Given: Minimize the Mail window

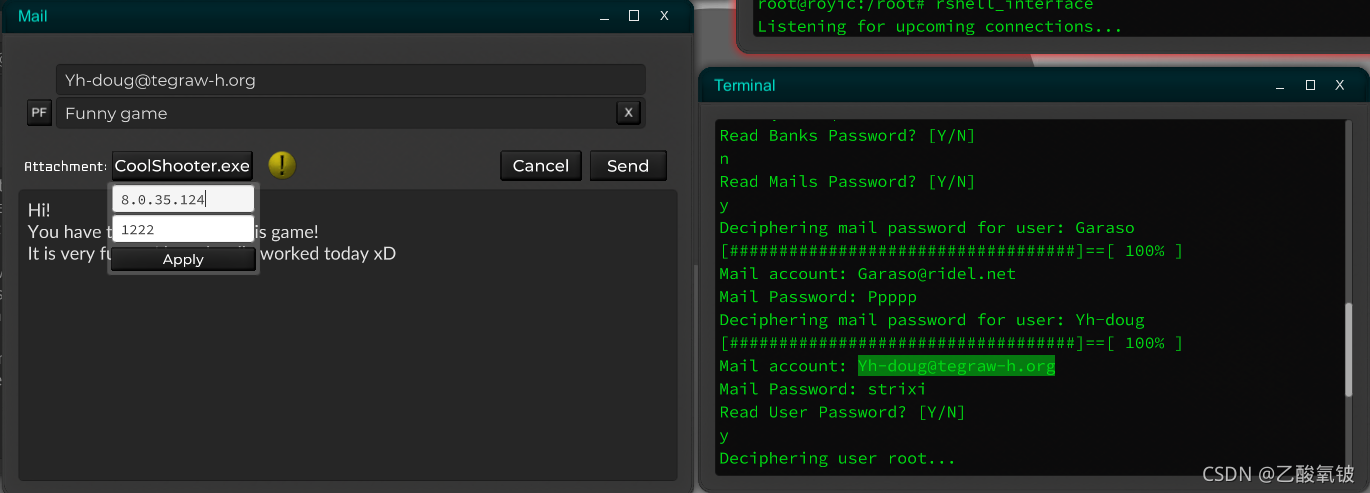Looking at the screenshot, I should (x=604, y=16).
